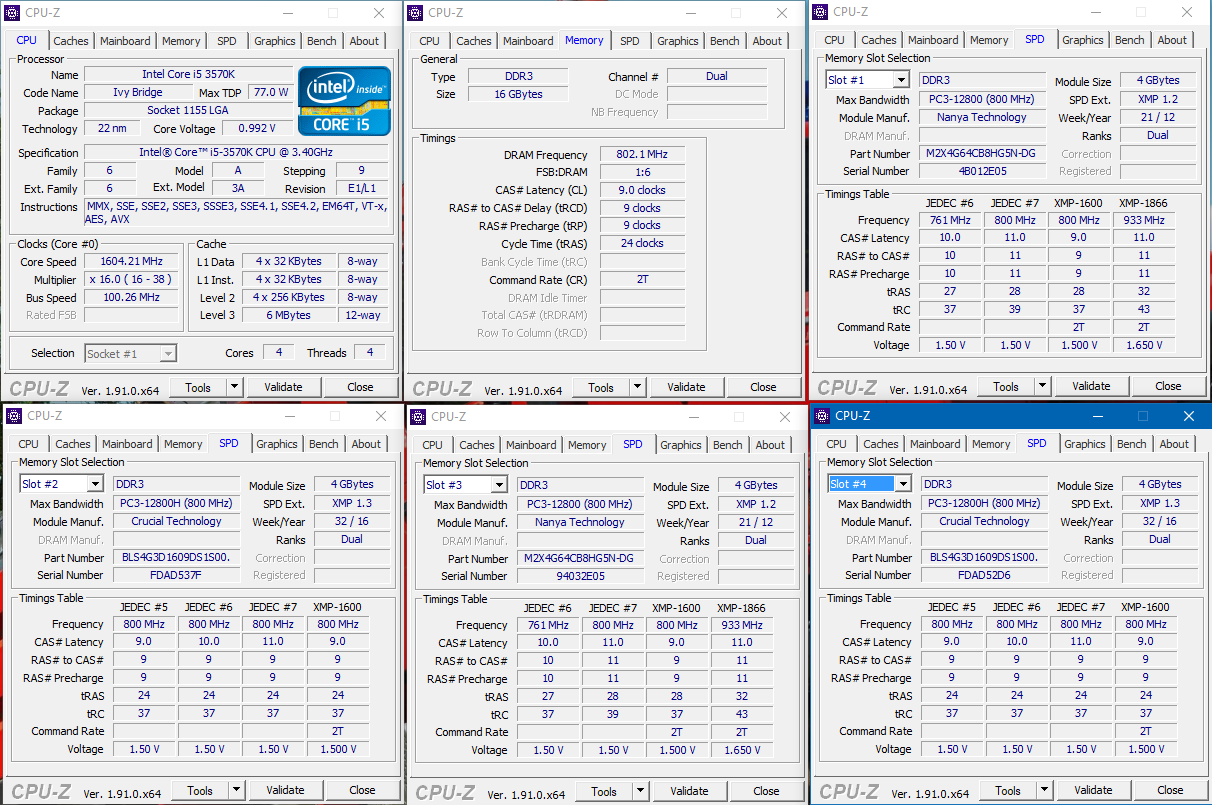Click Validate in the Slot #3 window
Screen dimensions: 1212x805
(689, 791)
